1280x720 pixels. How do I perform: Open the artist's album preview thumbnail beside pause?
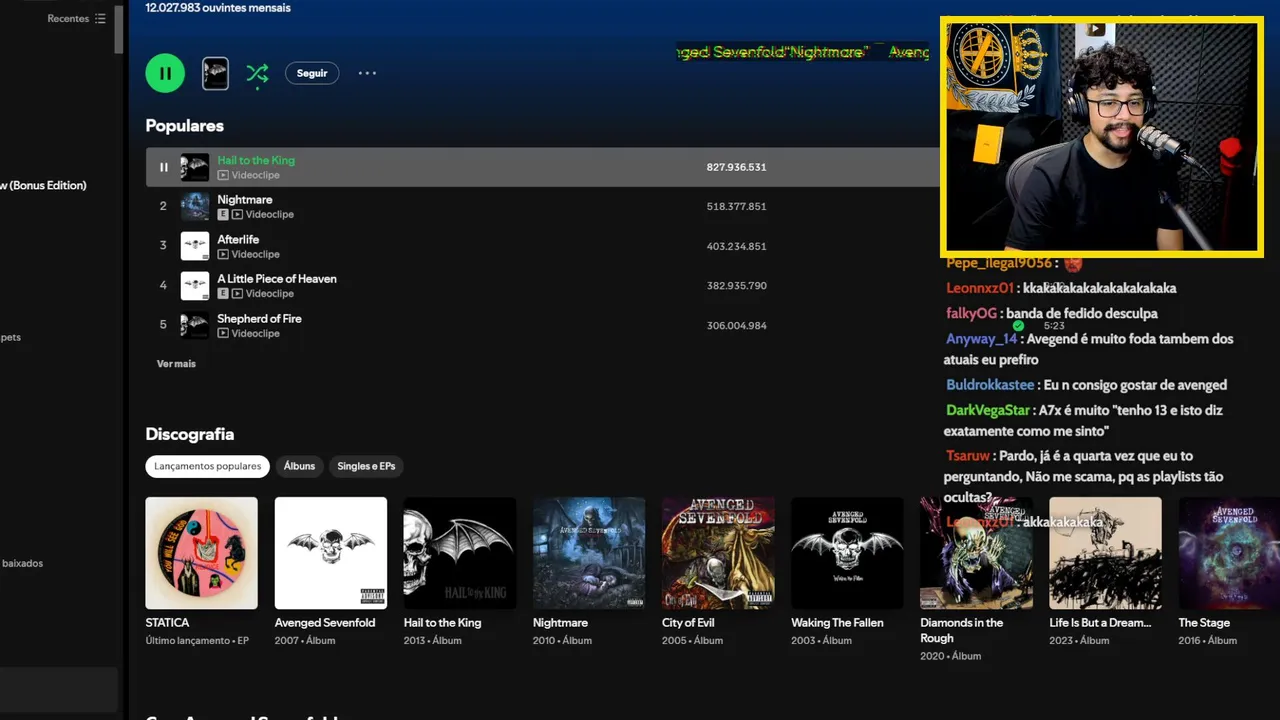[215, 73]
